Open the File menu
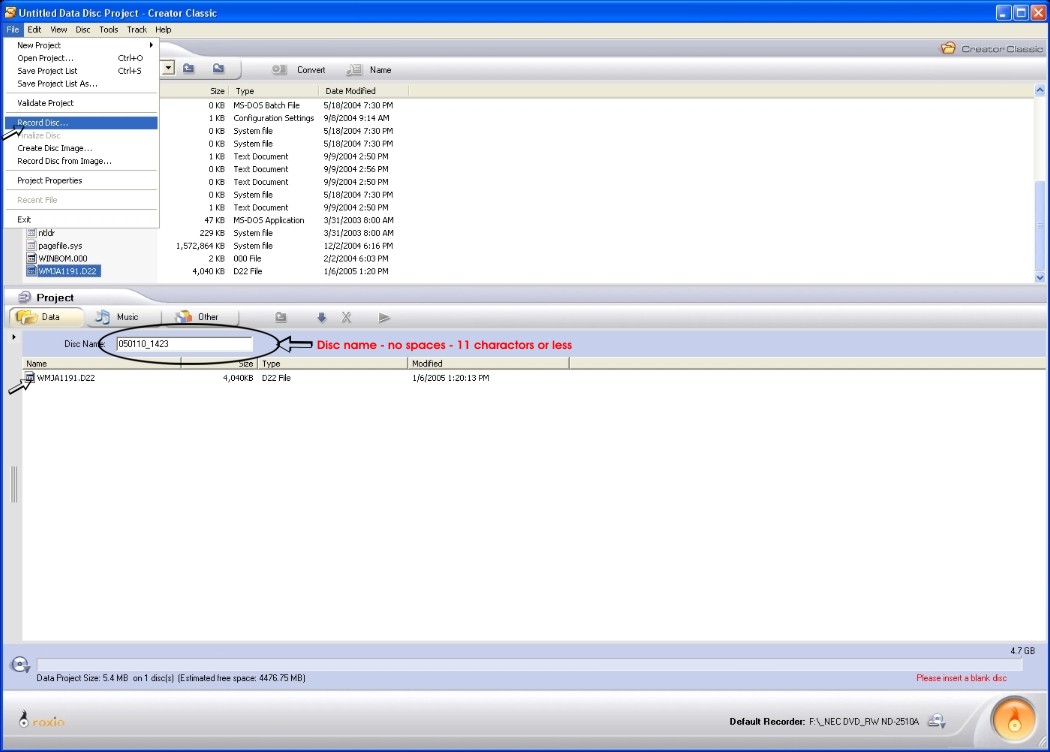The height and width of the screenshot is (752, 1050). pyautogui.click(x=13, y=29)
